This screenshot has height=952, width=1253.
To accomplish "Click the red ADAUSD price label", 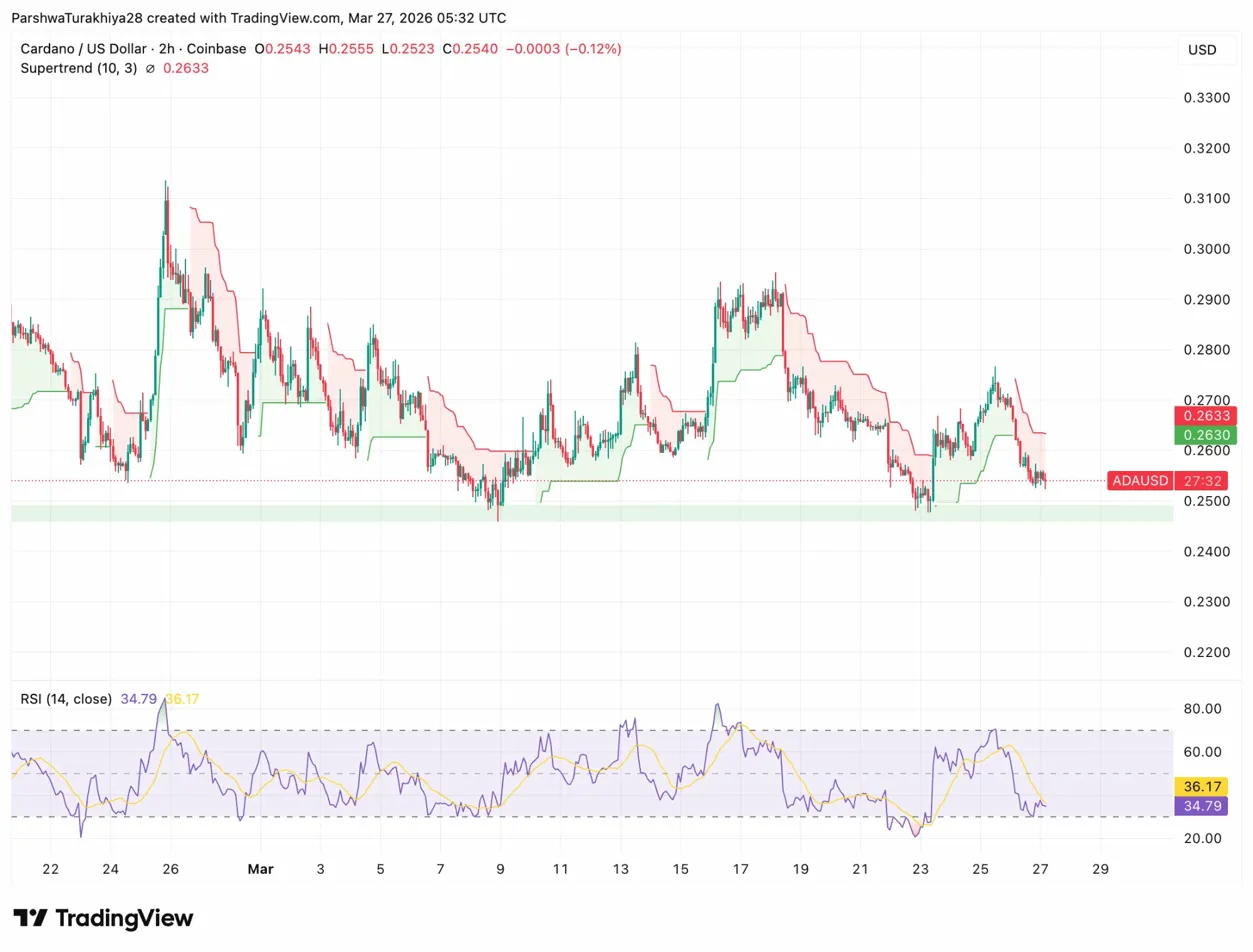I will coord(1139,480).
